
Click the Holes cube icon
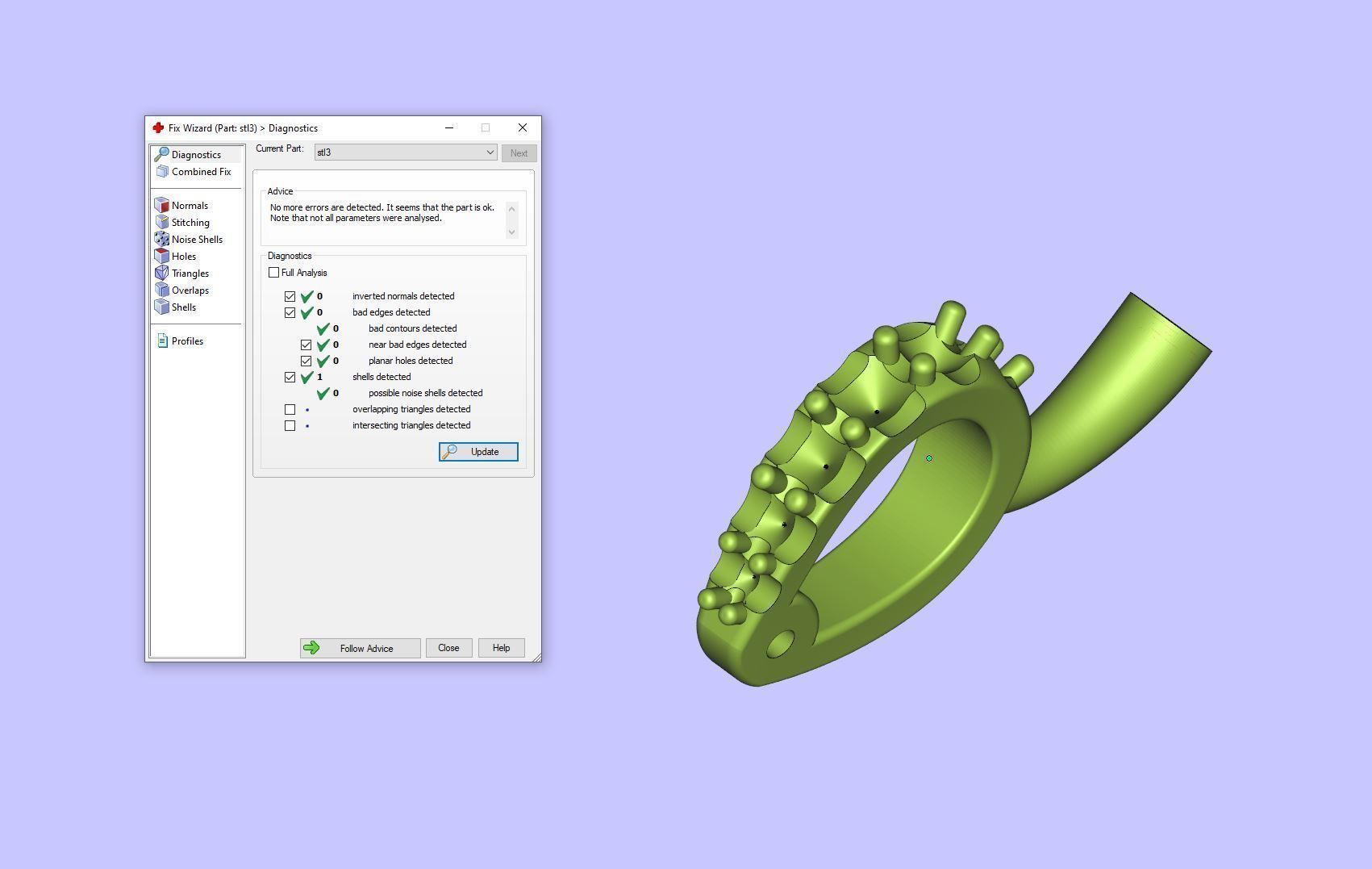click(162, 256)
